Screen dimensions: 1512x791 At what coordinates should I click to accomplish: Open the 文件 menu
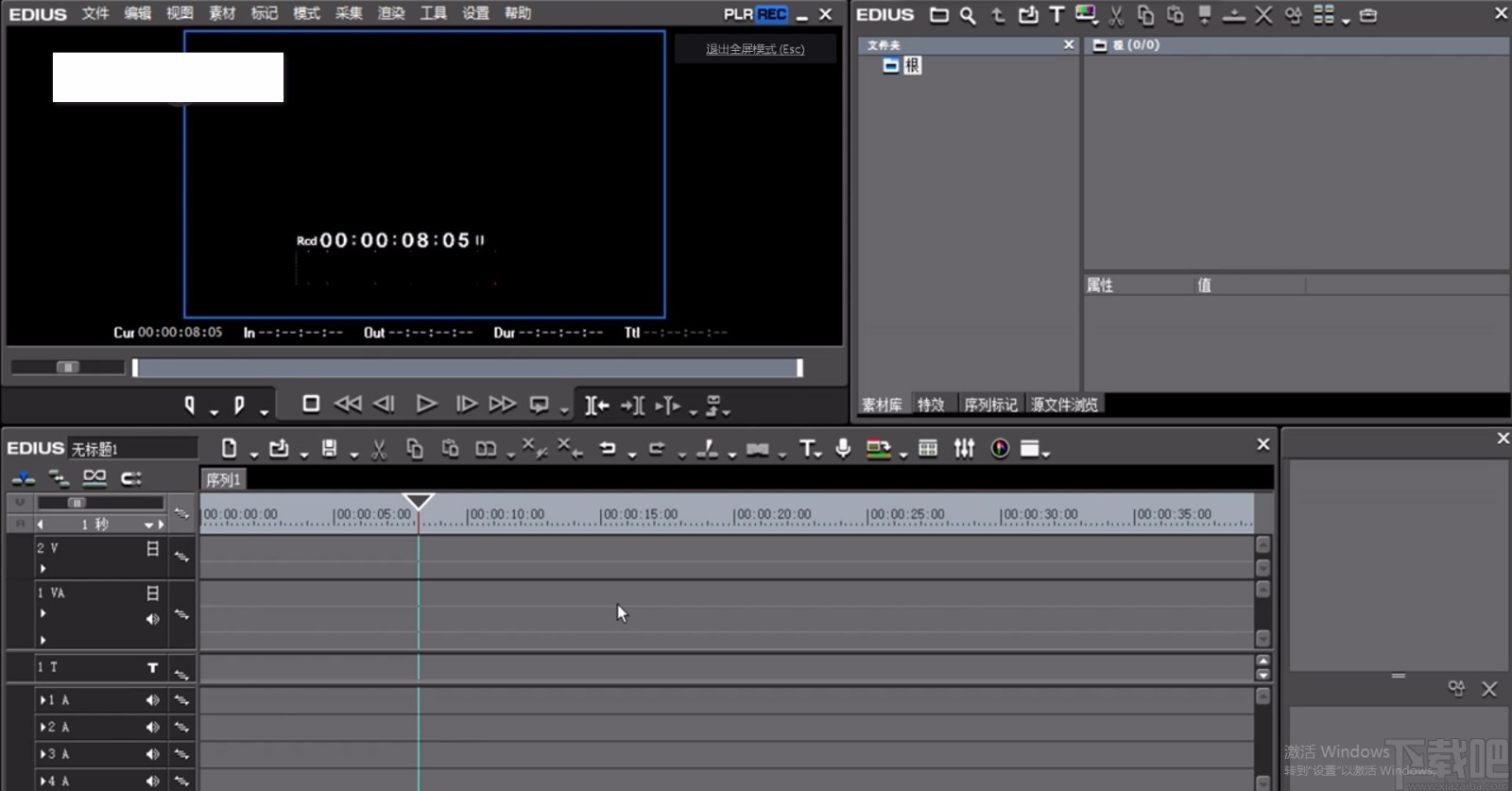tap(94, 13)
